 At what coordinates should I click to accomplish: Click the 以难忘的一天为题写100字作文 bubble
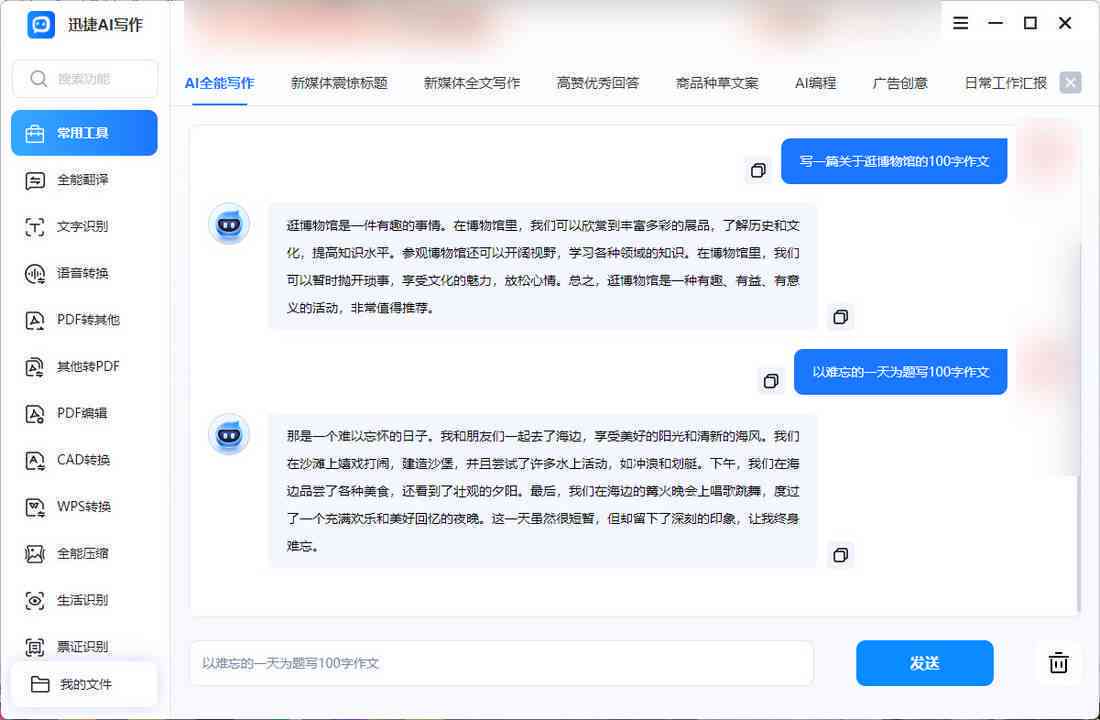click(x=901, y=371)
